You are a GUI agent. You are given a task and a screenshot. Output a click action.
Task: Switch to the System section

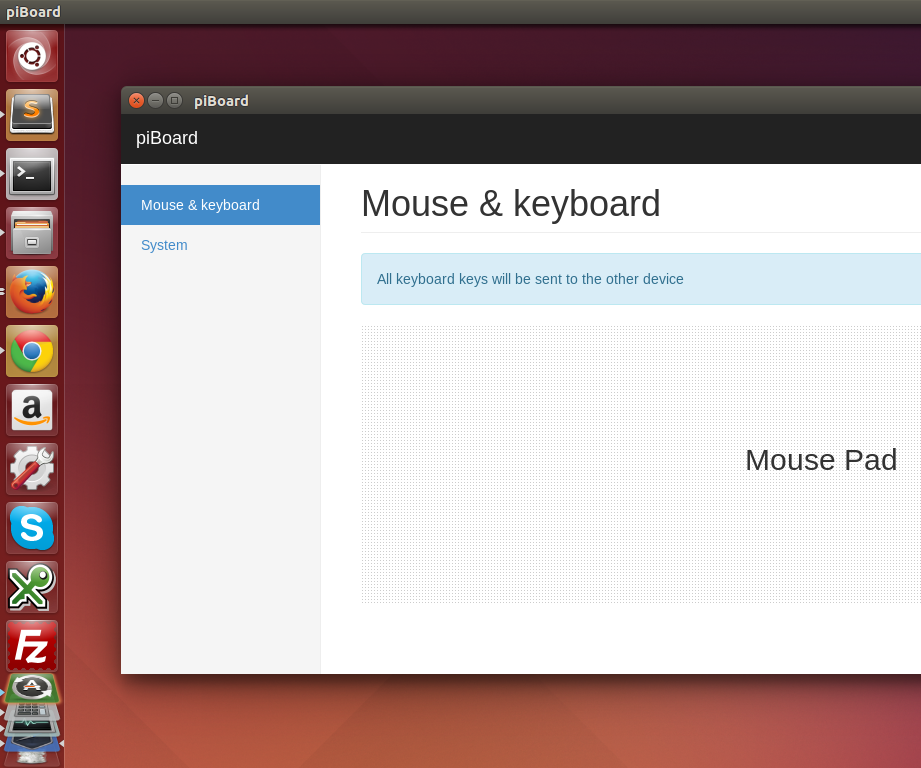coord(164,245)
